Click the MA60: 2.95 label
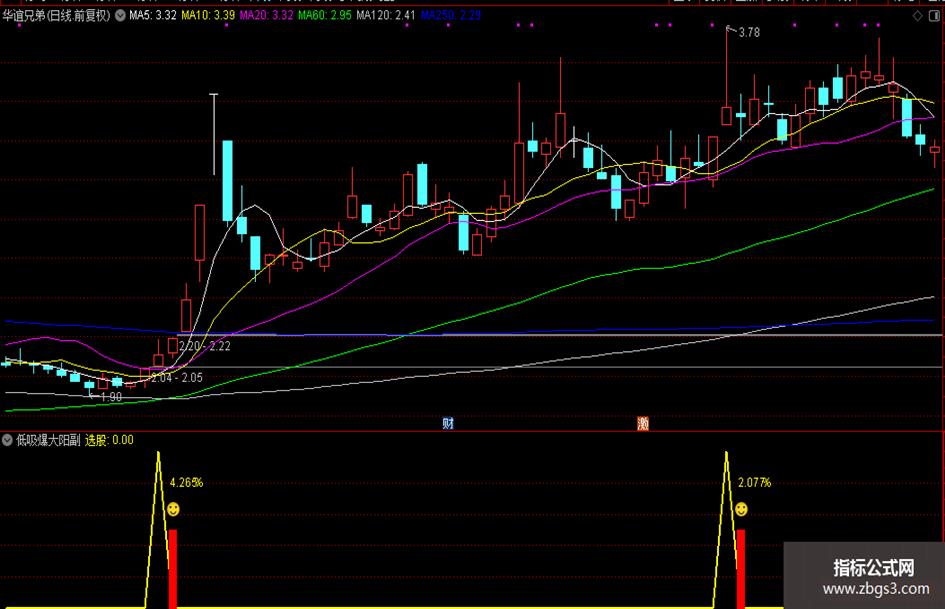The width and height of the screenshot is (945, 609). click(x=325, y=15)
